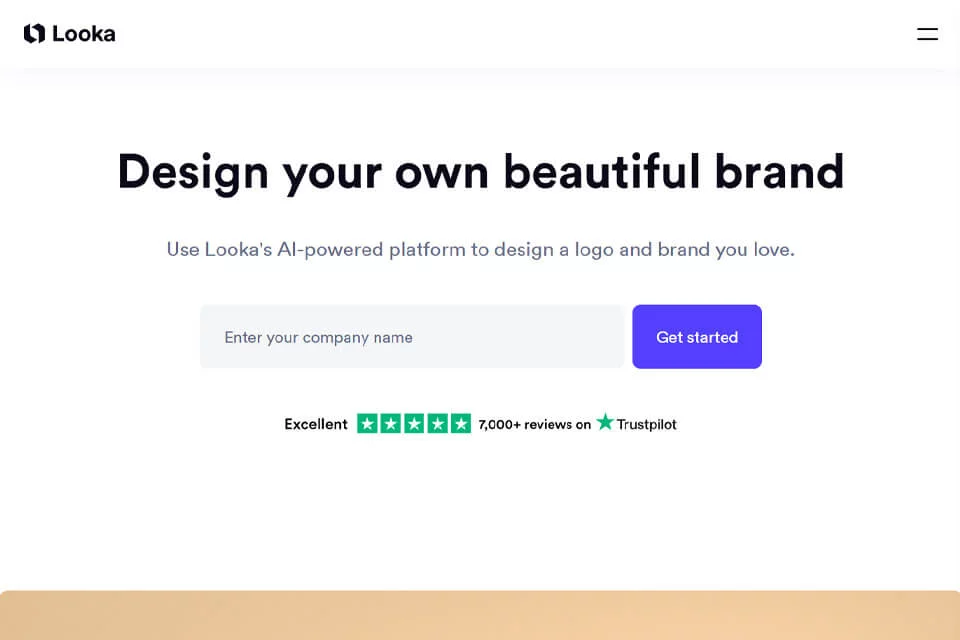Click the word brand ending the headline
The width and height of the screenshot is (960, 640).
pyautogui.click(x=779, y=171)
